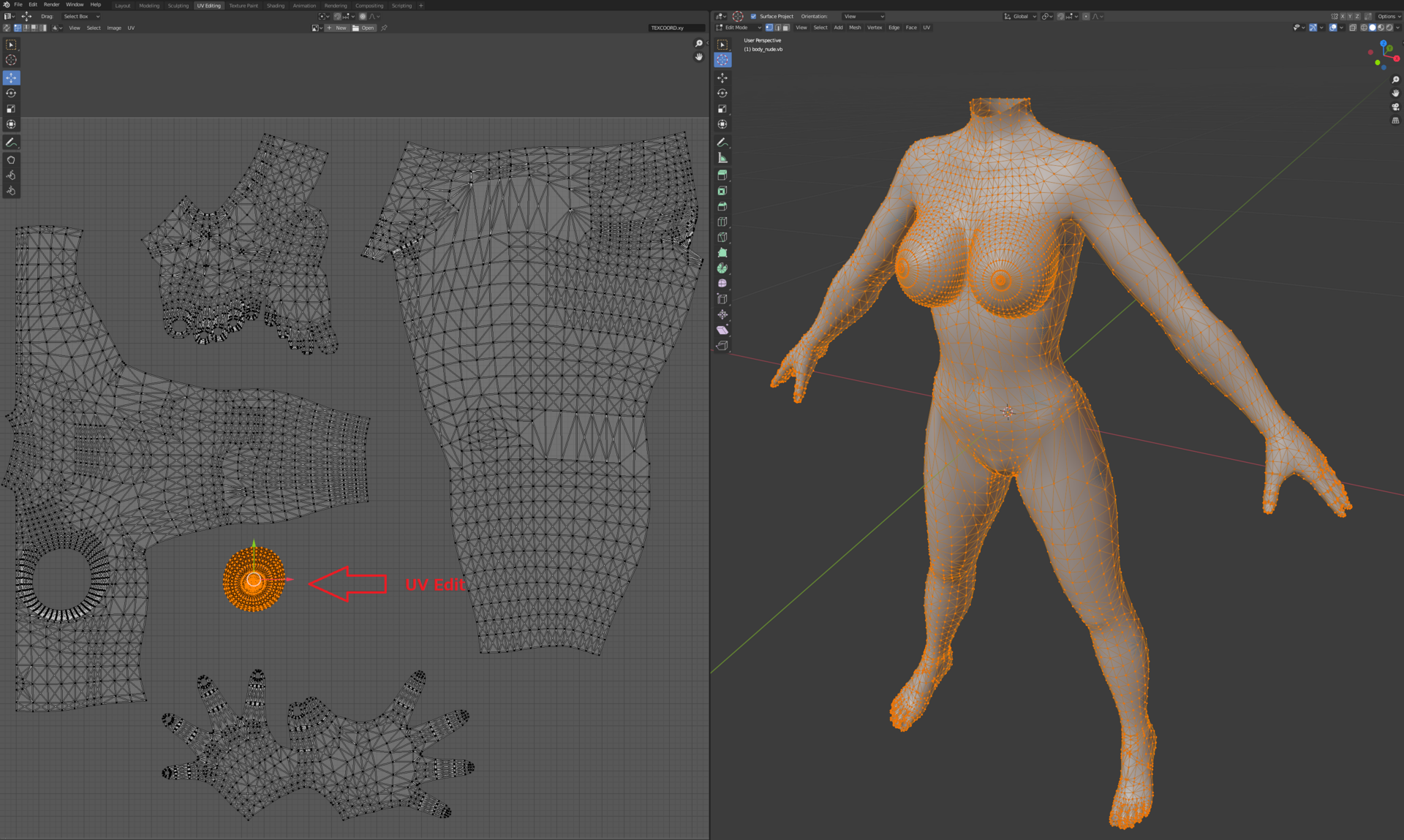1404x840 pixels.
Task: Select the Annotate tool in UV editor
Action: click(x=11, y=143)
